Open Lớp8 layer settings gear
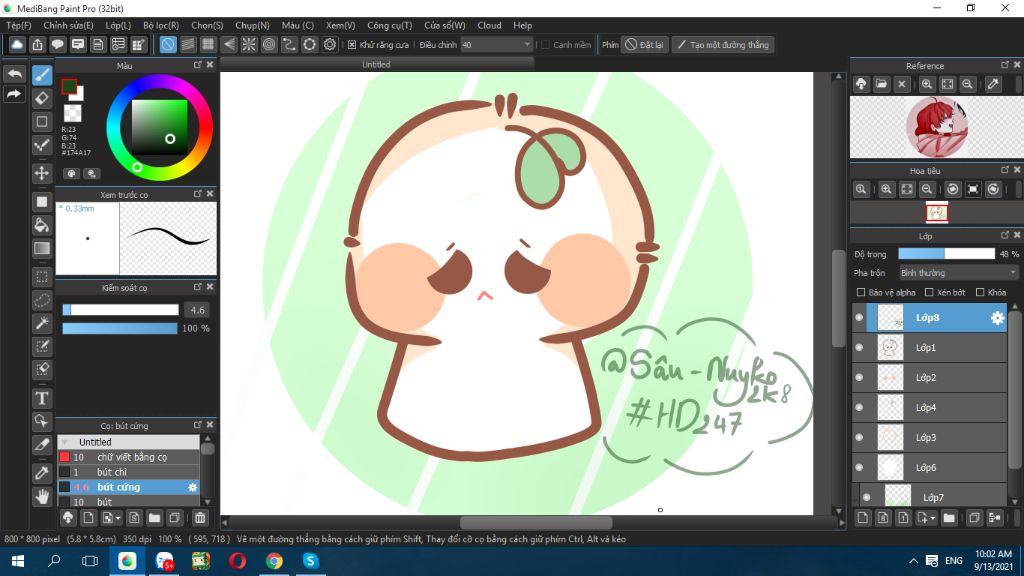 pos(997,317)
